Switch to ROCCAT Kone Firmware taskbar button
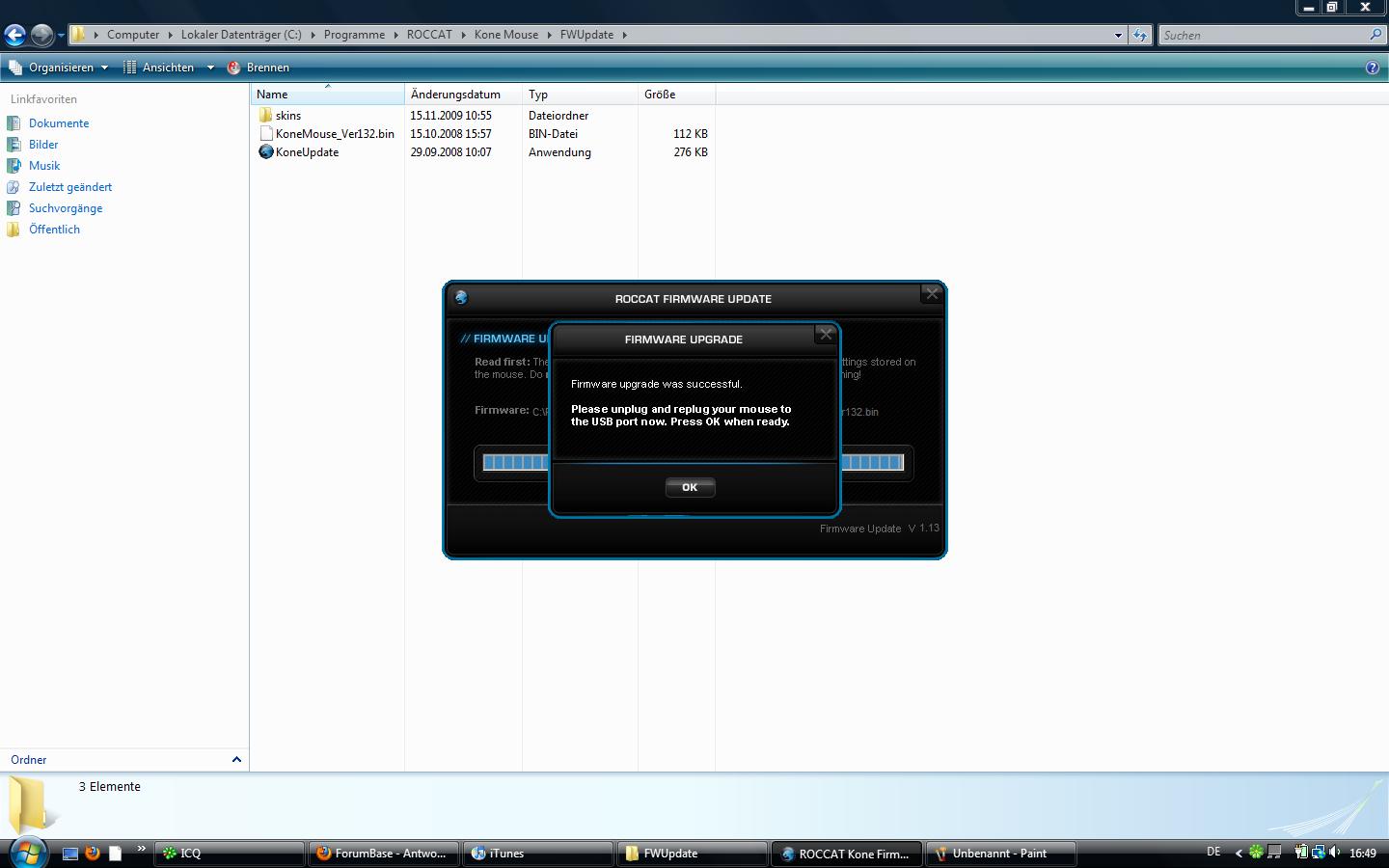 pos(847,854)
